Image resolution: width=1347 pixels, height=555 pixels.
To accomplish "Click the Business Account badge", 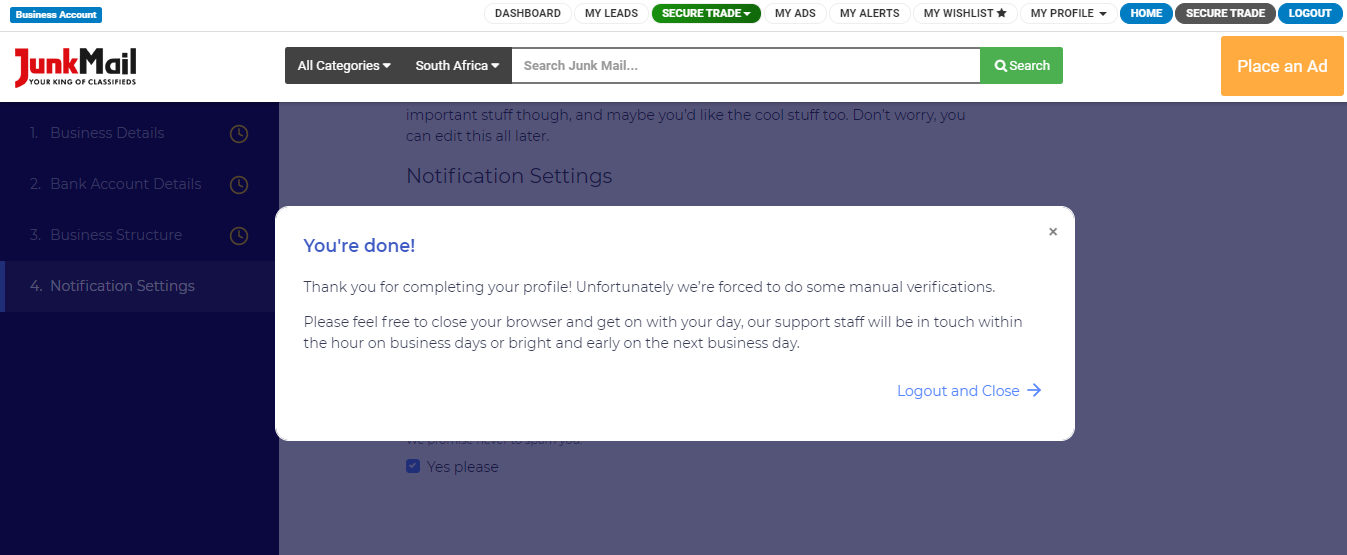I will pyautogui.click(x=56, y=15).
